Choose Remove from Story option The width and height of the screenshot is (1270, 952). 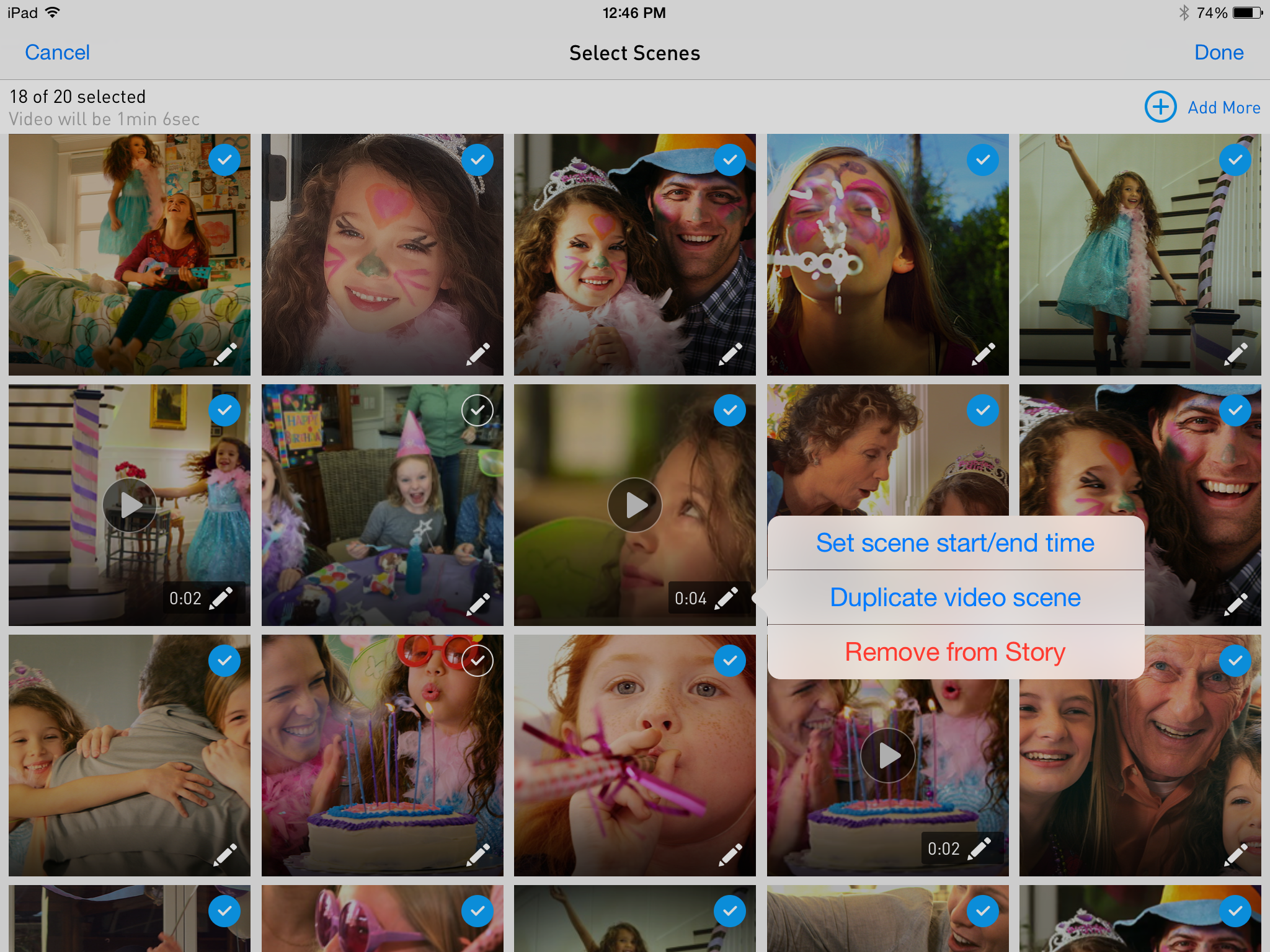tap(955, 652)
